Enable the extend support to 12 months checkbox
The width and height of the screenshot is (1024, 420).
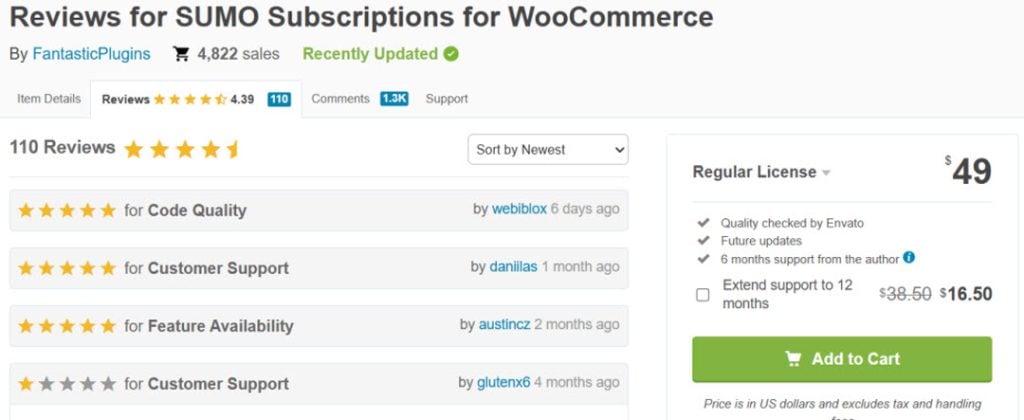click(703, 294)
